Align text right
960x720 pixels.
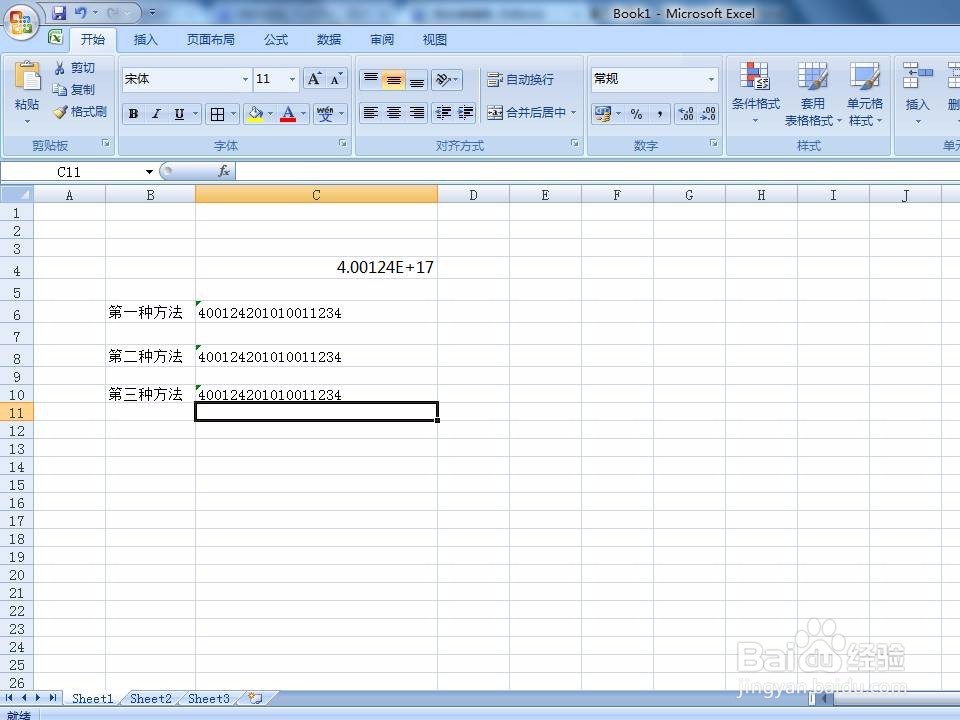[x=417, y=113]
